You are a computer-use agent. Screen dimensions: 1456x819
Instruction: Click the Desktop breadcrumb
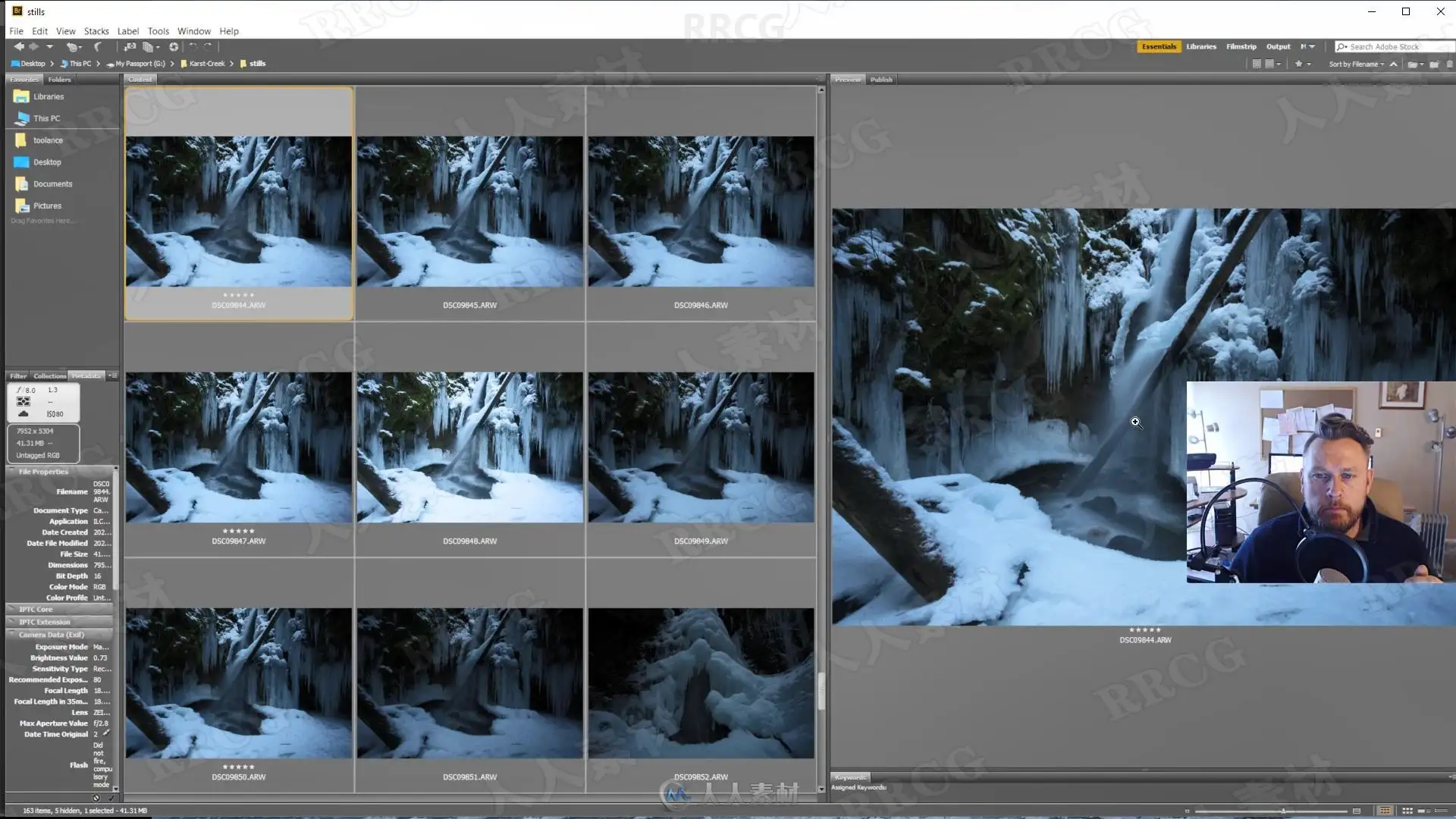[28, 64]
